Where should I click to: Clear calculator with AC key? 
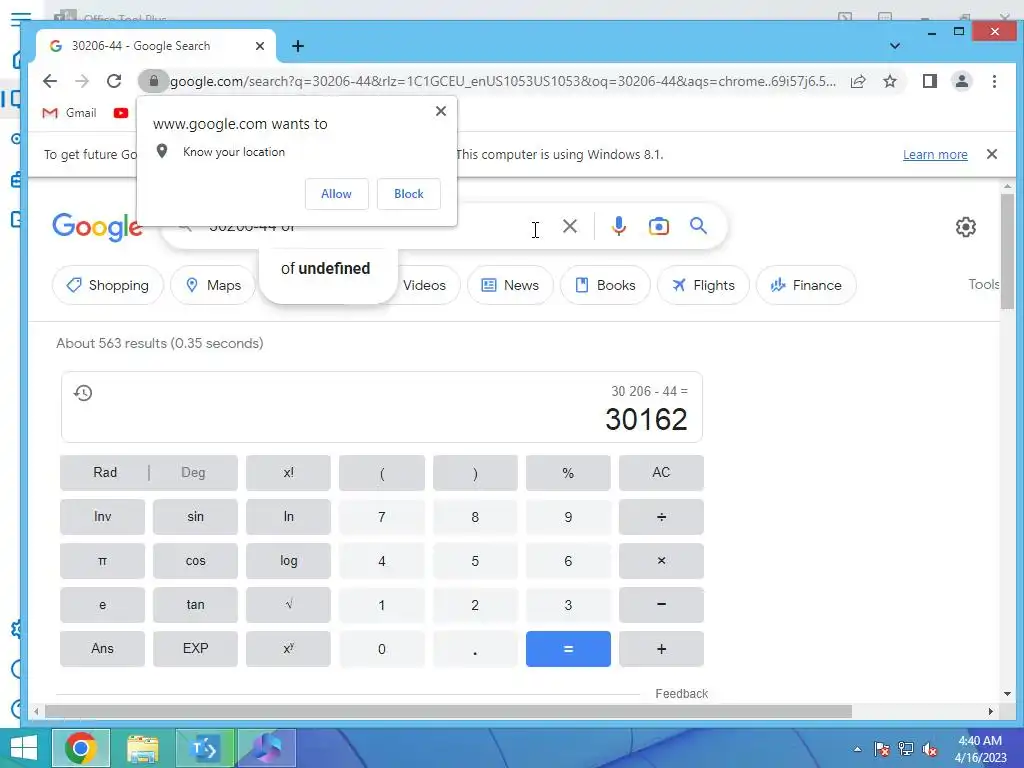pos(662,473)
